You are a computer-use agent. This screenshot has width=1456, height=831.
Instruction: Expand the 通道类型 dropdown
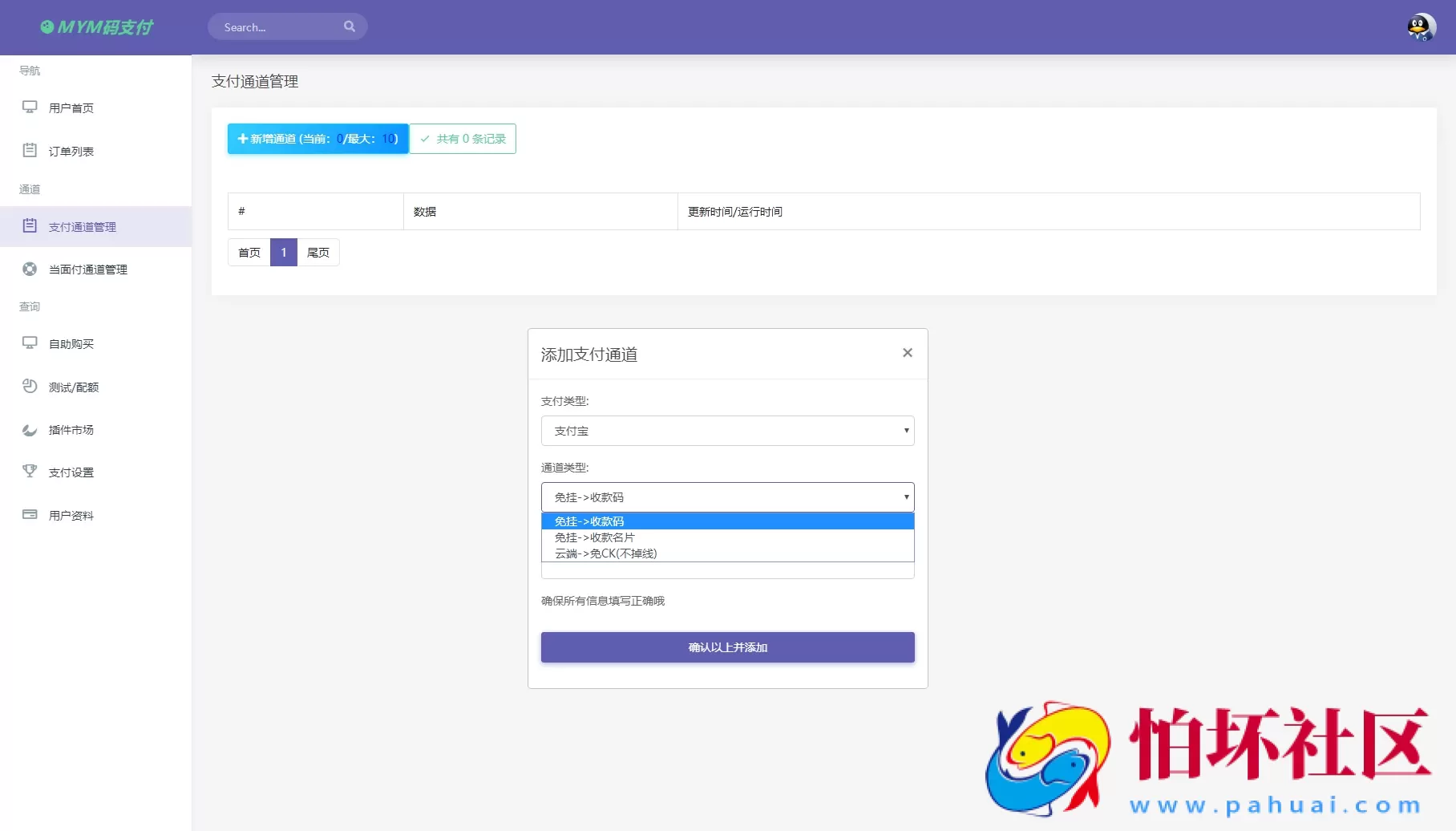point(726,497)
